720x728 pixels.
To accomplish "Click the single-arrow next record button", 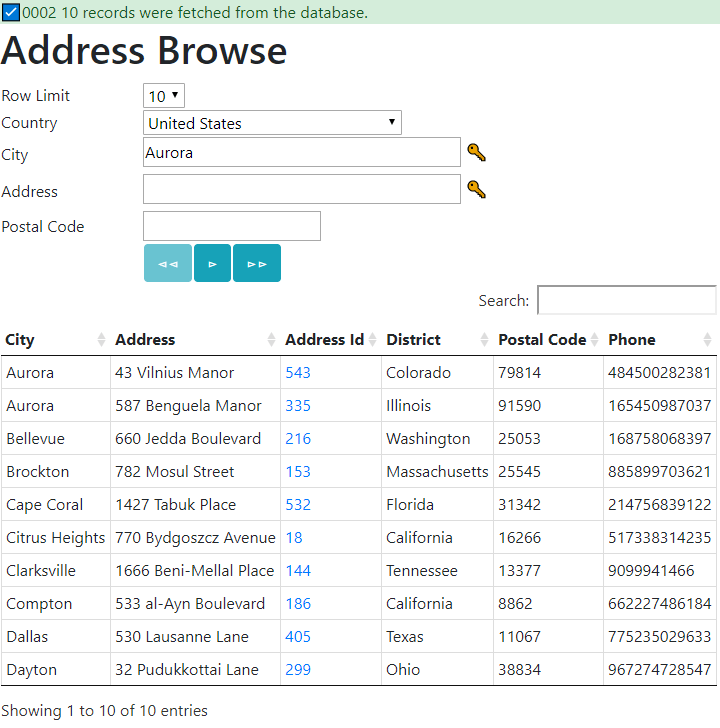I will coord(212,264).
